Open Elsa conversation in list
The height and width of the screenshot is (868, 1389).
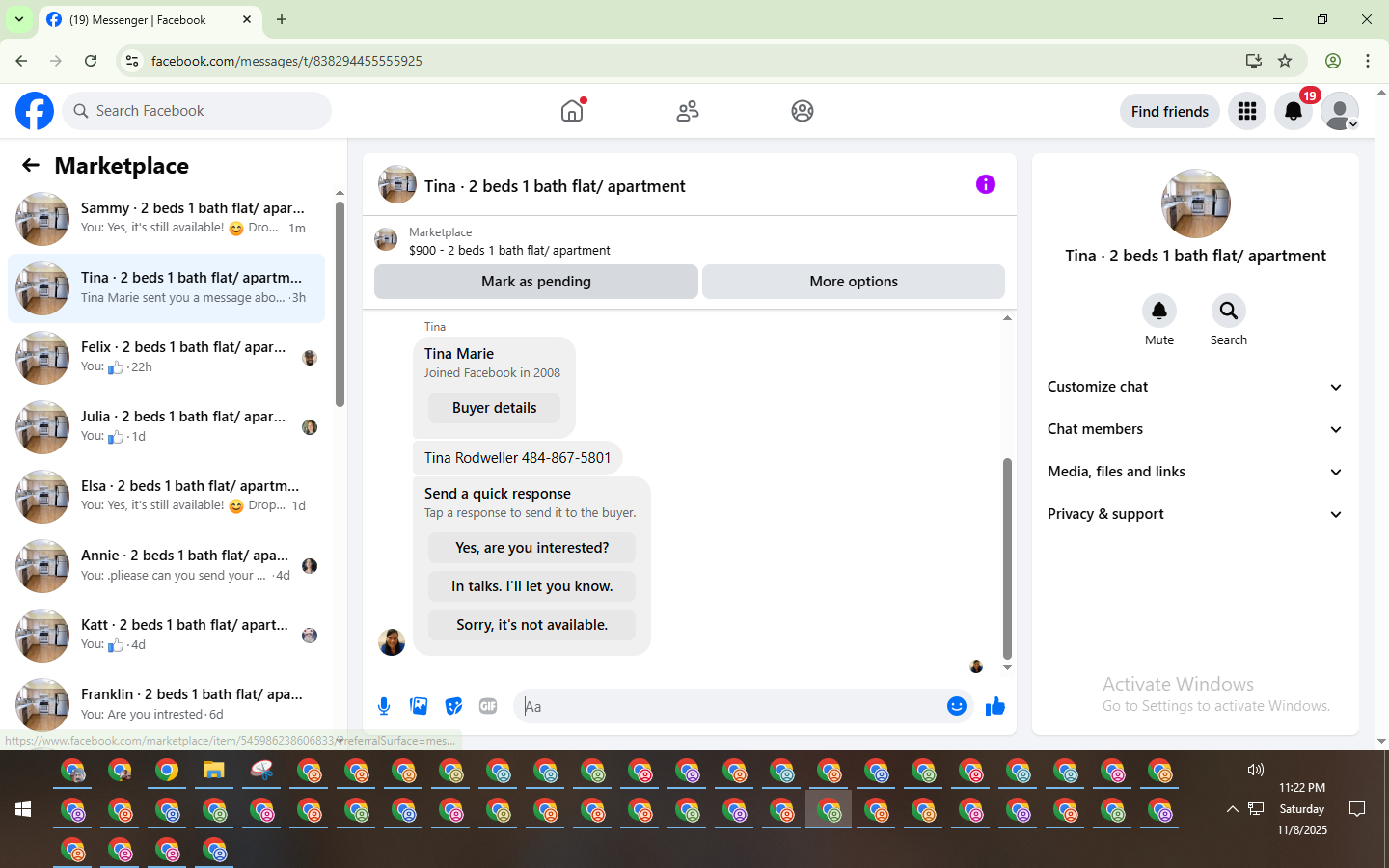coord(166,497)
